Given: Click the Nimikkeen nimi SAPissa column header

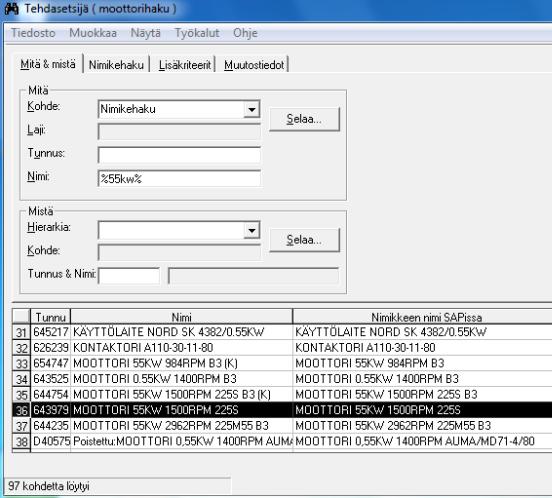Looking at the screenshot, I should pyautogui.click(x=422, y=317).
